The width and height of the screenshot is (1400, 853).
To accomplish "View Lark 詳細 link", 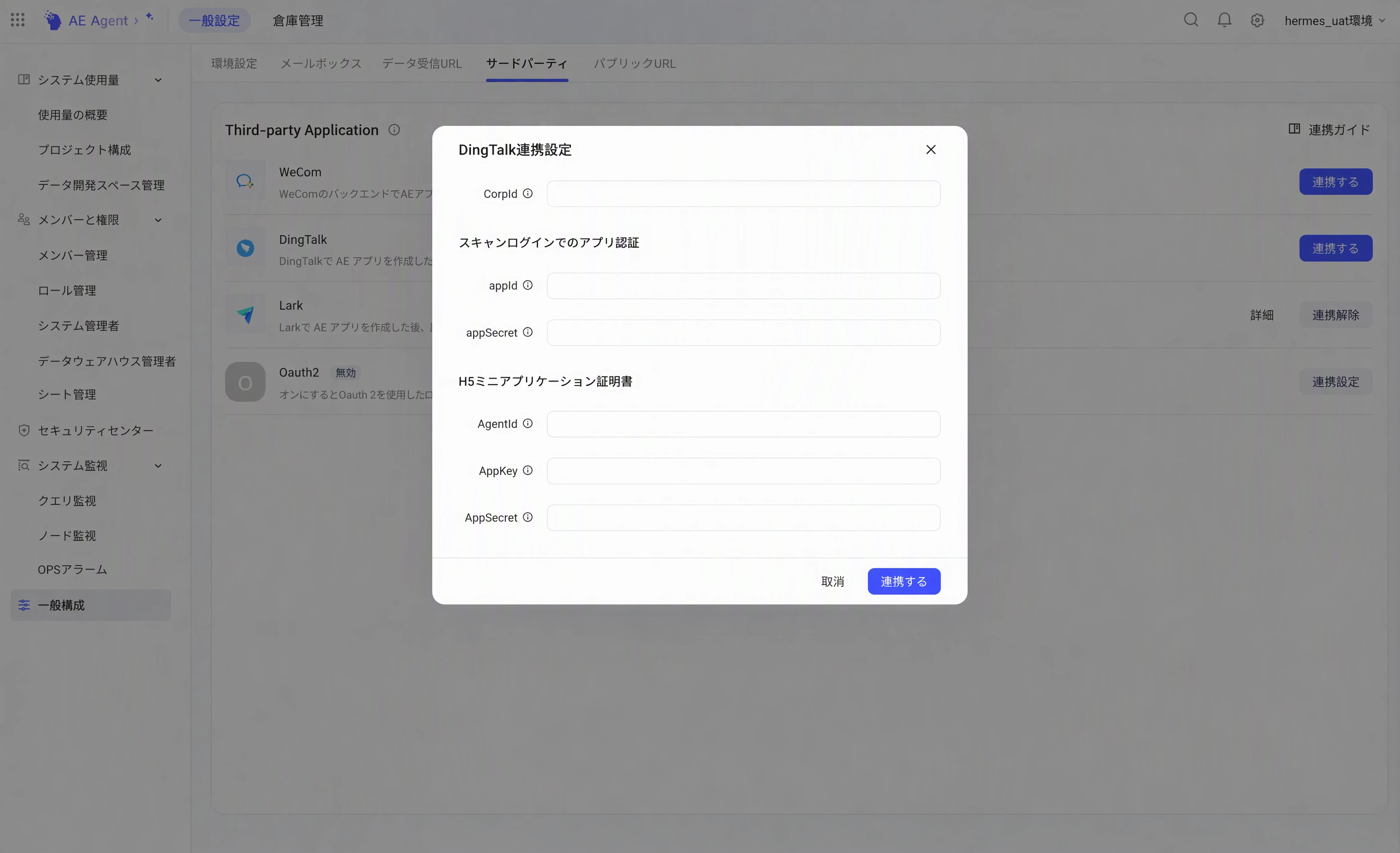I will (x=1262, y=315).
